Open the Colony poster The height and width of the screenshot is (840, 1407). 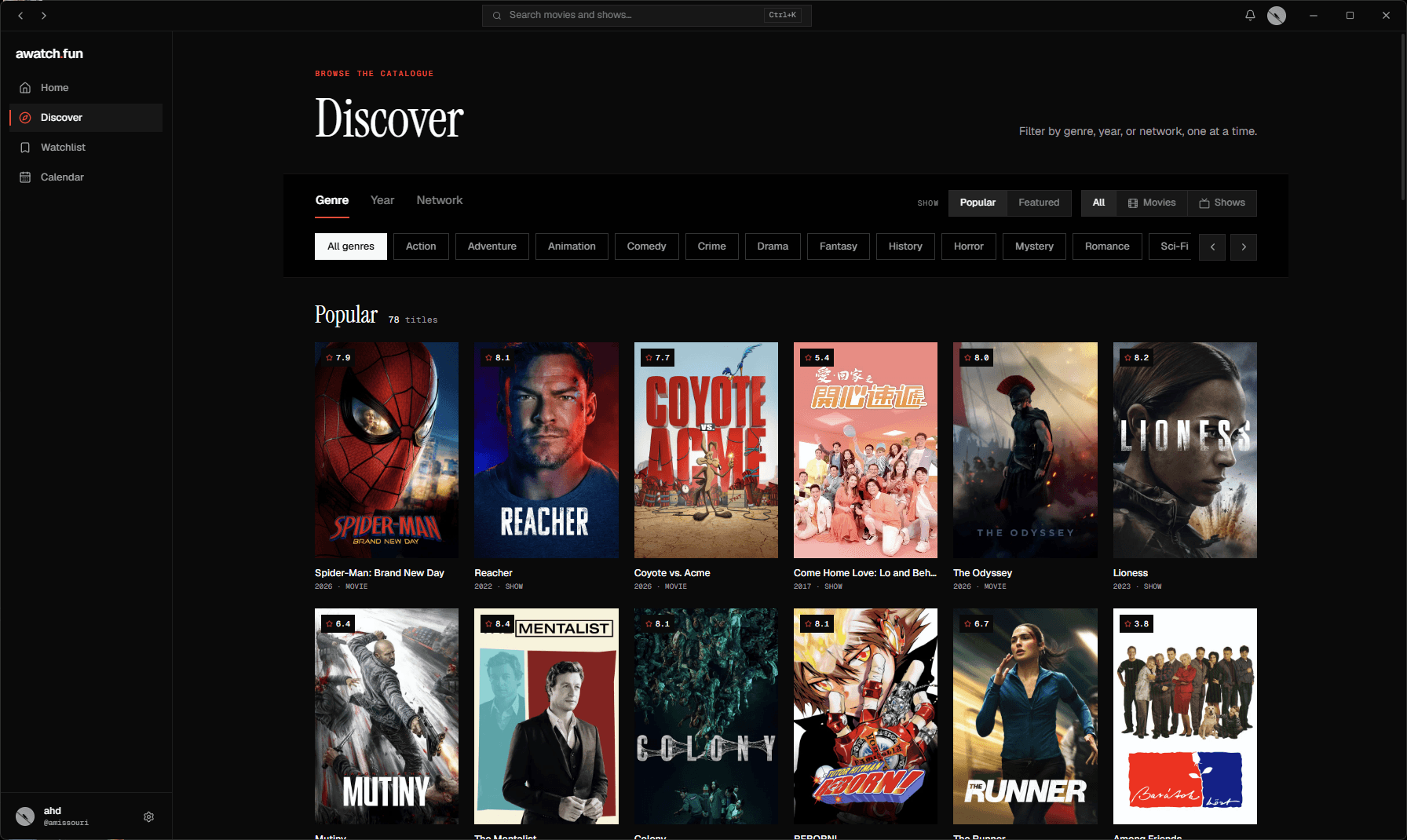[706, 716]
